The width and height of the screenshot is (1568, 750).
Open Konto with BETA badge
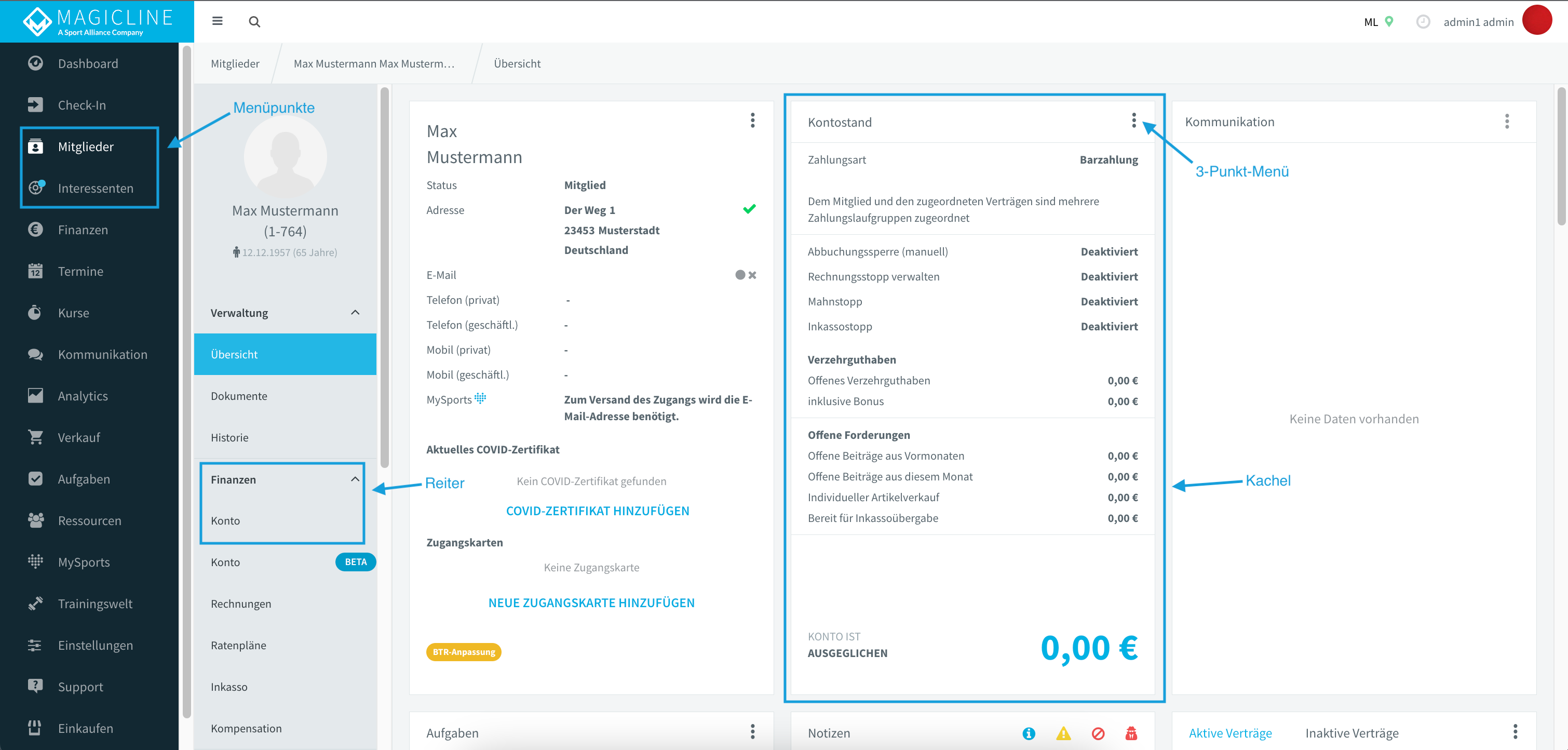285,562
